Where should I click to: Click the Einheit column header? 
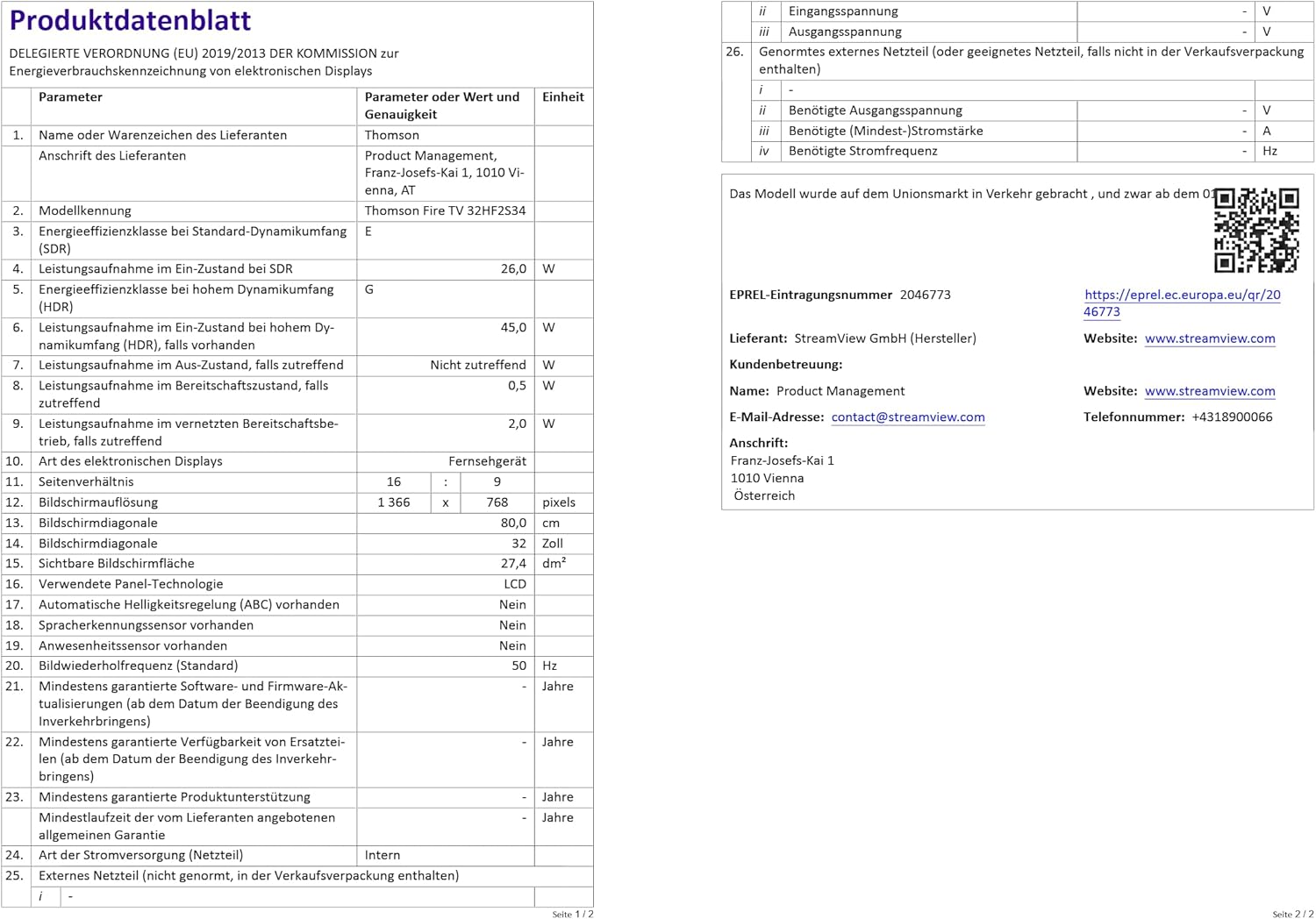click(x=562, y=97)
